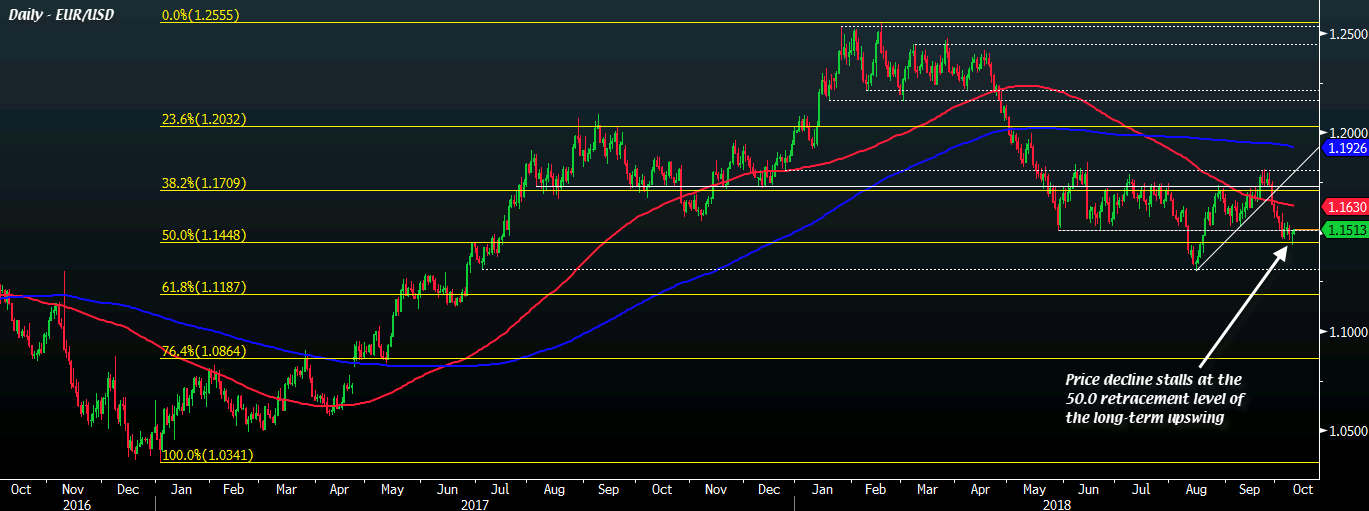Click the 100.0%(1.0341) Fibonacci base label
This screenshot has height=511, width=1369.
click(x=206, y=455)
